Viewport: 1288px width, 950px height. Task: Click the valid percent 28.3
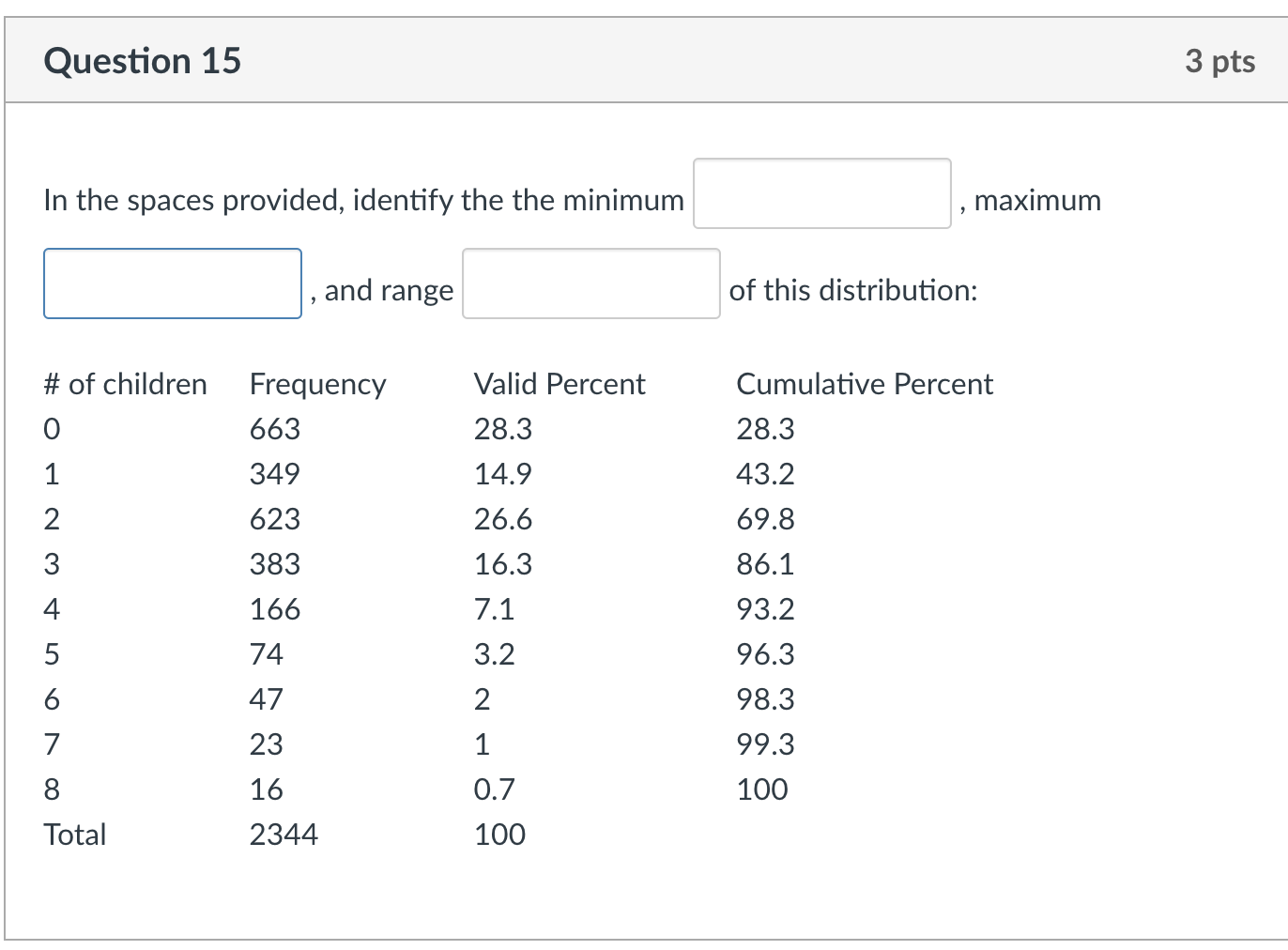point(503,428)
